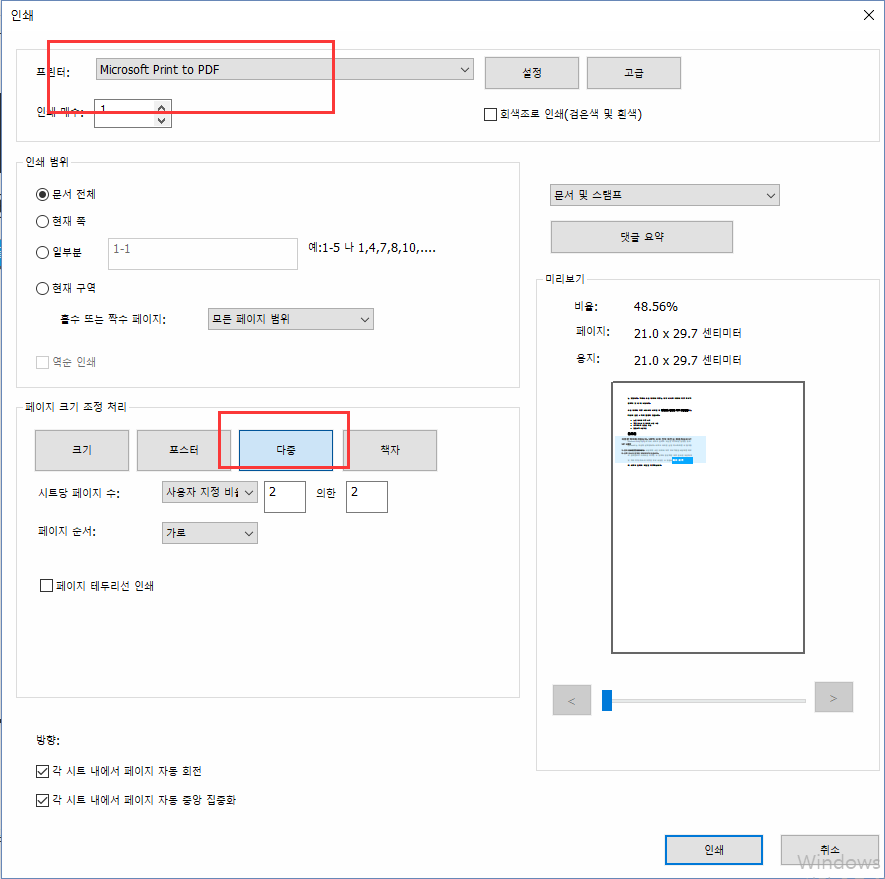Expand 모든 페이지 범위 dropdown
Viewport: 885px width, 879px height.
(290, 319)
